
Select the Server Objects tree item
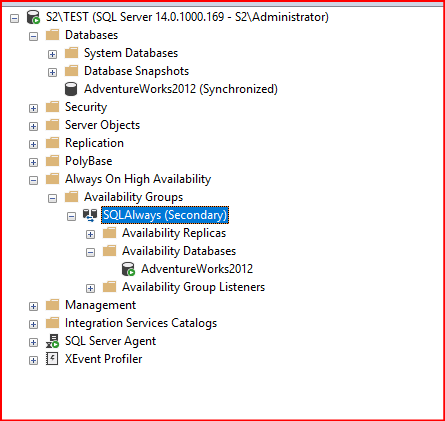(102, 125)
